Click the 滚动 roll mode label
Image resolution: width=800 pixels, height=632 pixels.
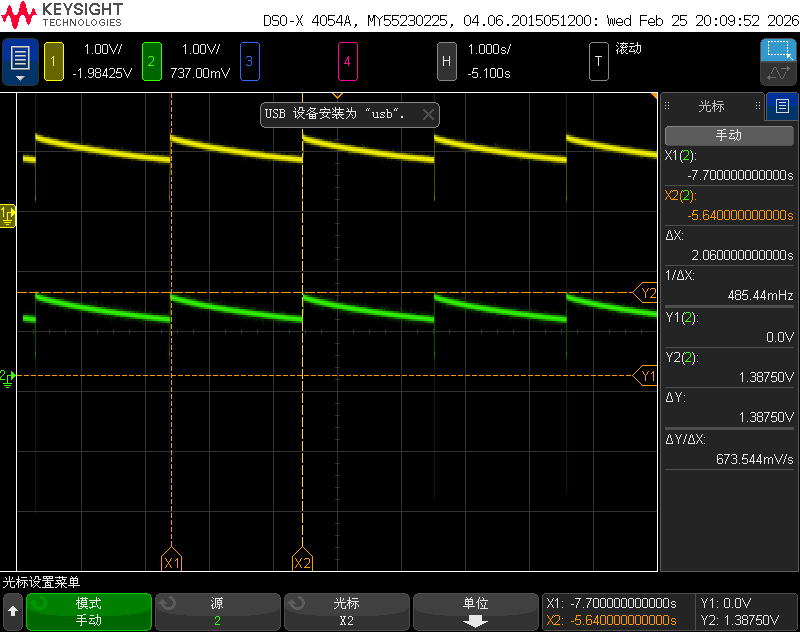(x=628, y=48)
